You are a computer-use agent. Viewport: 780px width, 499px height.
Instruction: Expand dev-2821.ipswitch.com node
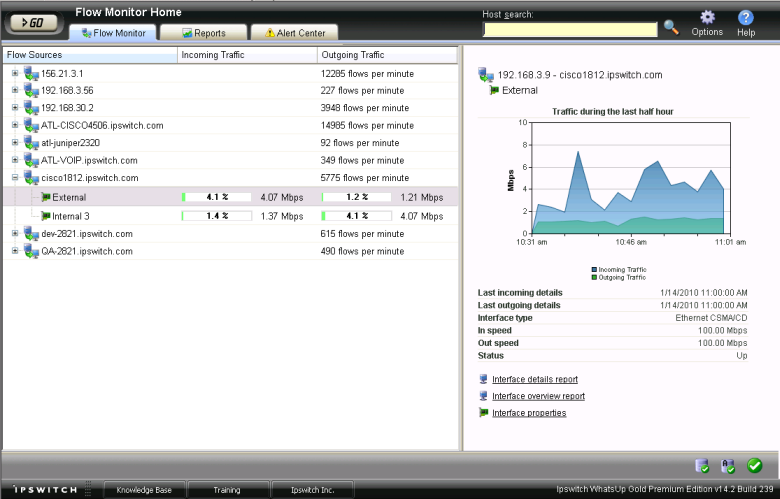coord(15,233)
